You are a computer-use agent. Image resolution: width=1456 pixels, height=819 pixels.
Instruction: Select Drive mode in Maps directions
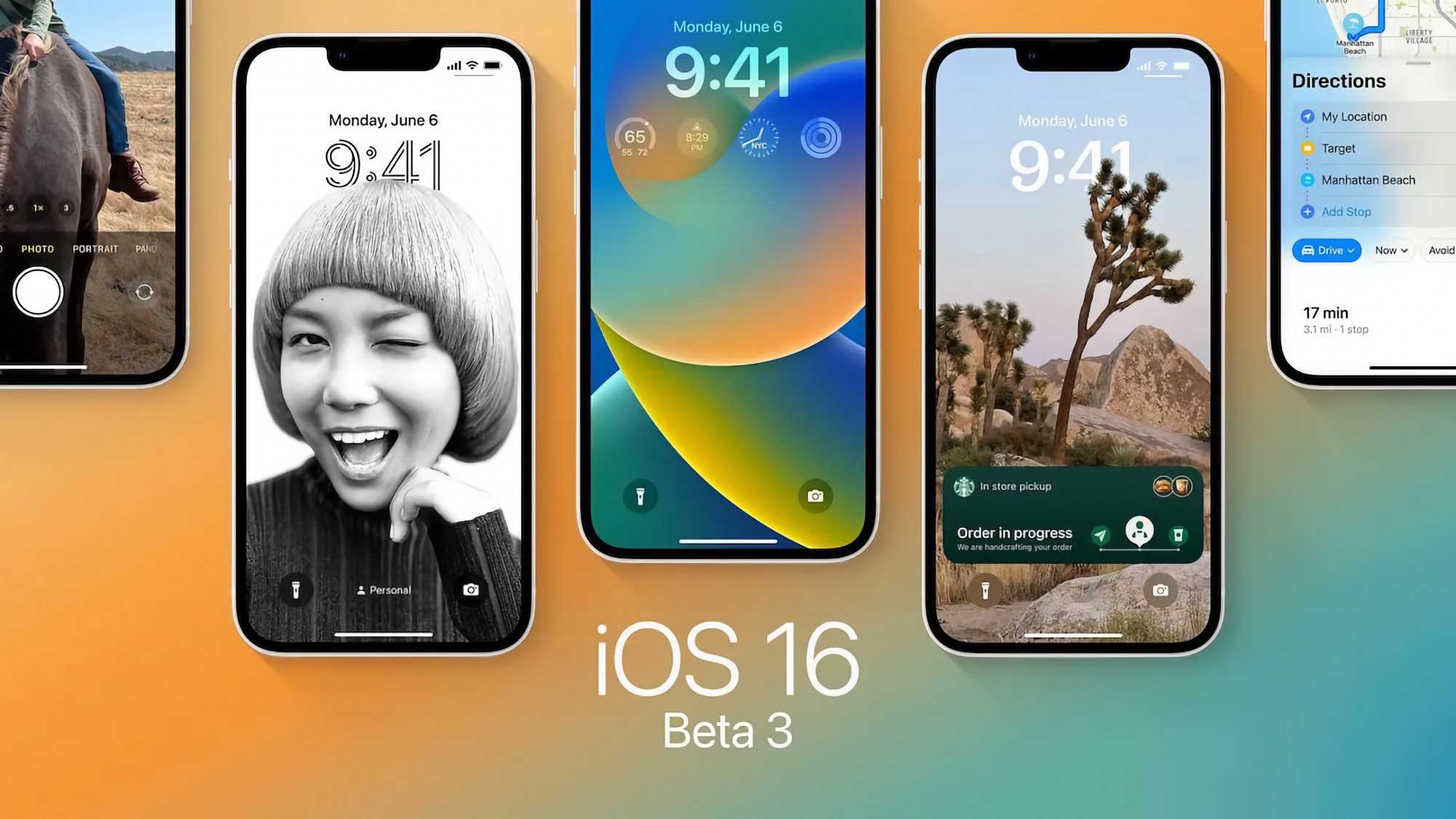tap(1324, 249)
